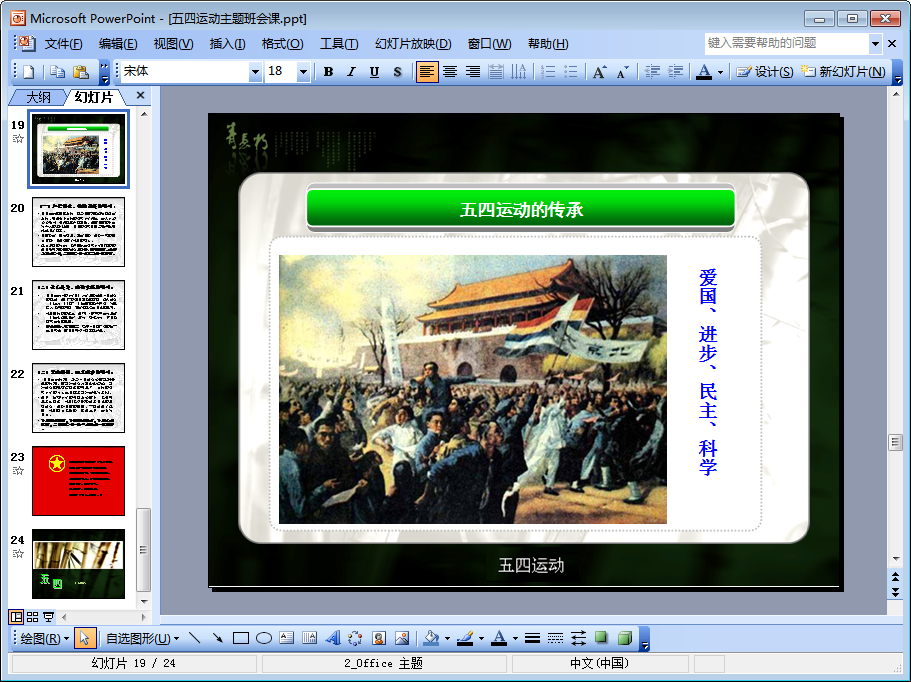
Task: Apply distributed text alignment
Action: coord(496,71)
